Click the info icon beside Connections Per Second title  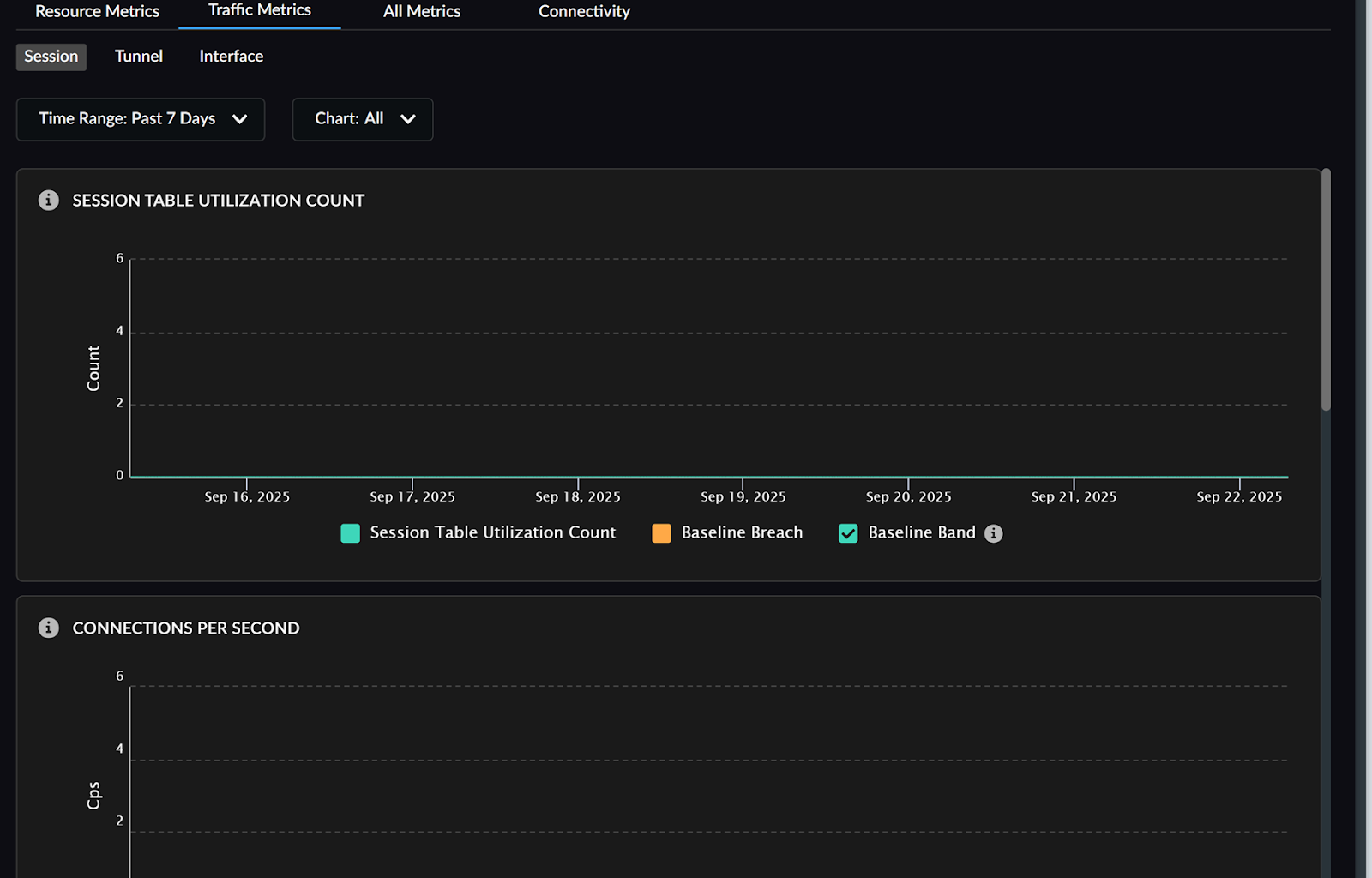49,628
